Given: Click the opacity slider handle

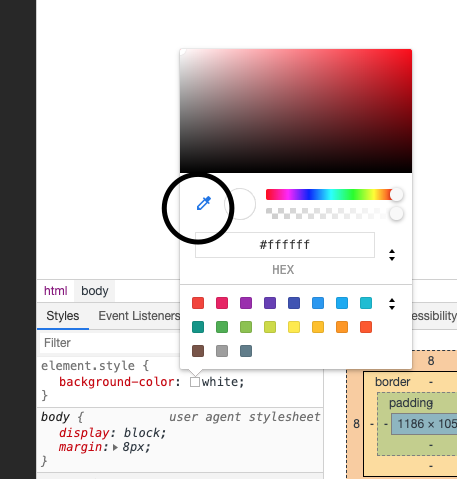Looking at the screenshot, I should point(396,213).
